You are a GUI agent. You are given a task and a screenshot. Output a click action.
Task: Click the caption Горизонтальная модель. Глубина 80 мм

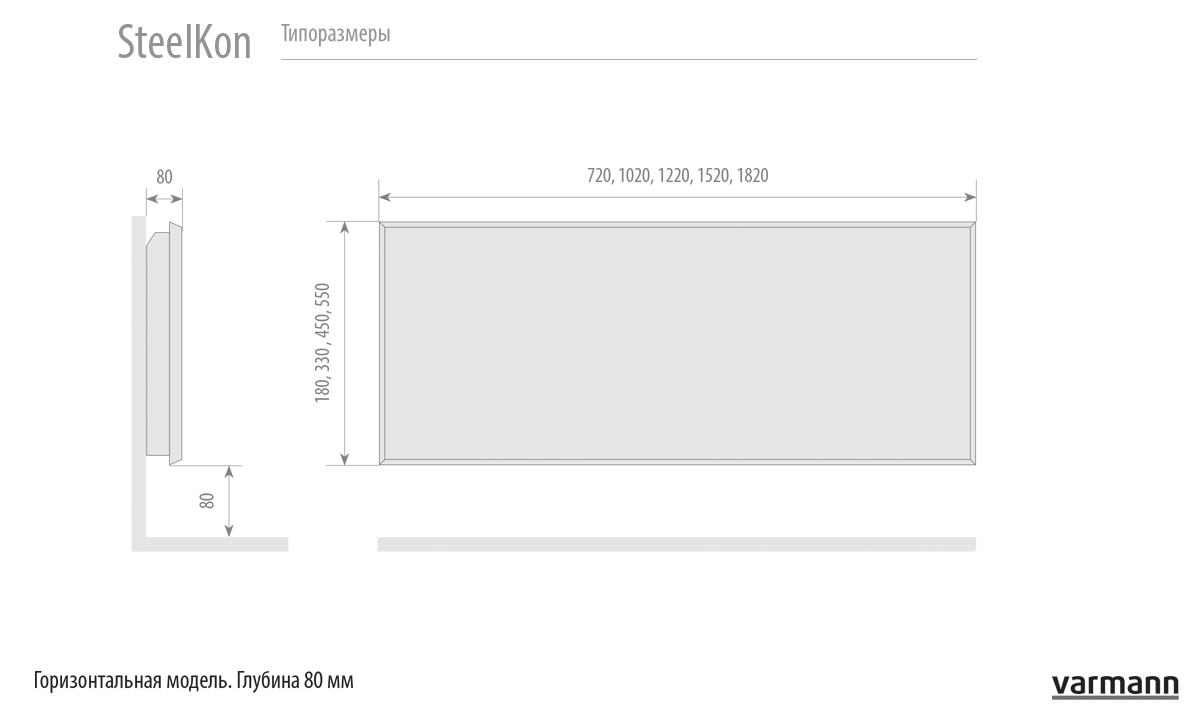click(x=194, y=682)
